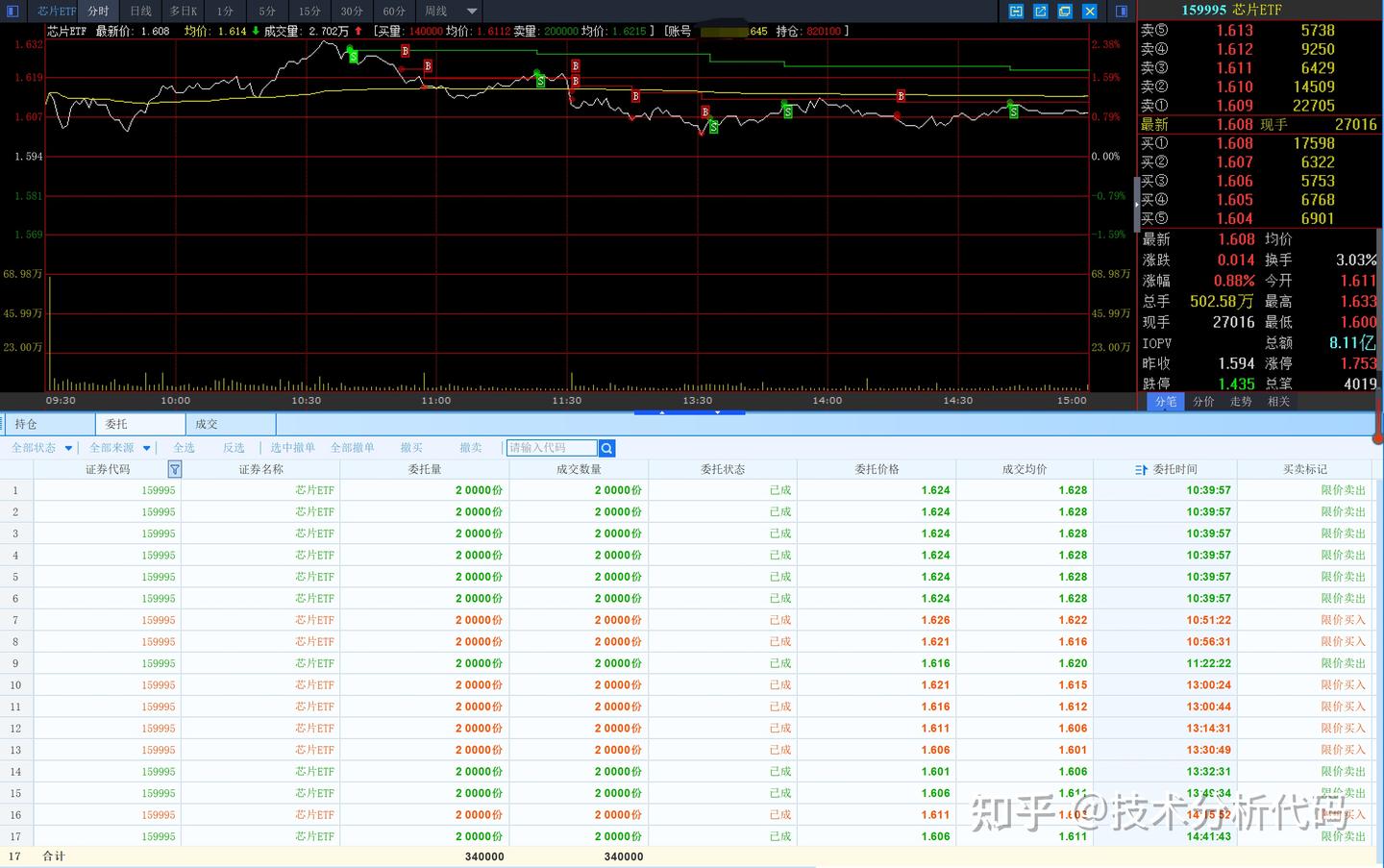This screenshot has height=868, width=1384.
Task: Click 全部撤单 to cancel all orders
Action: pos(353,448)
